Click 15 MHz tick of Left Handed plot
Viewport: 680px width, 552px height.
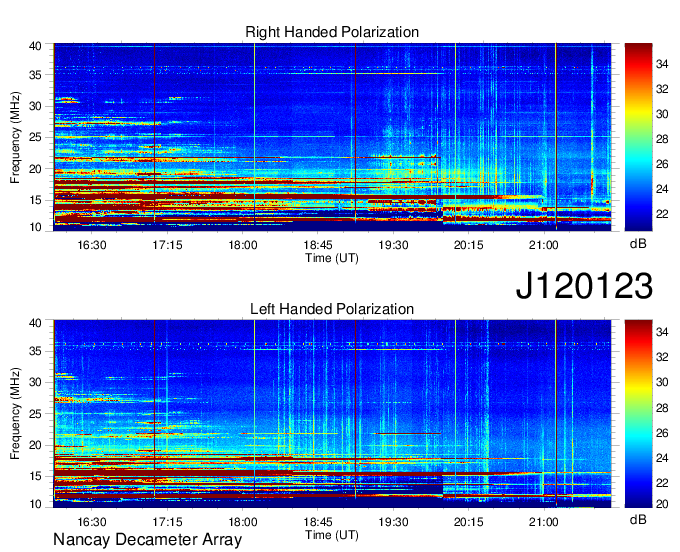click(x=35, y=476)
